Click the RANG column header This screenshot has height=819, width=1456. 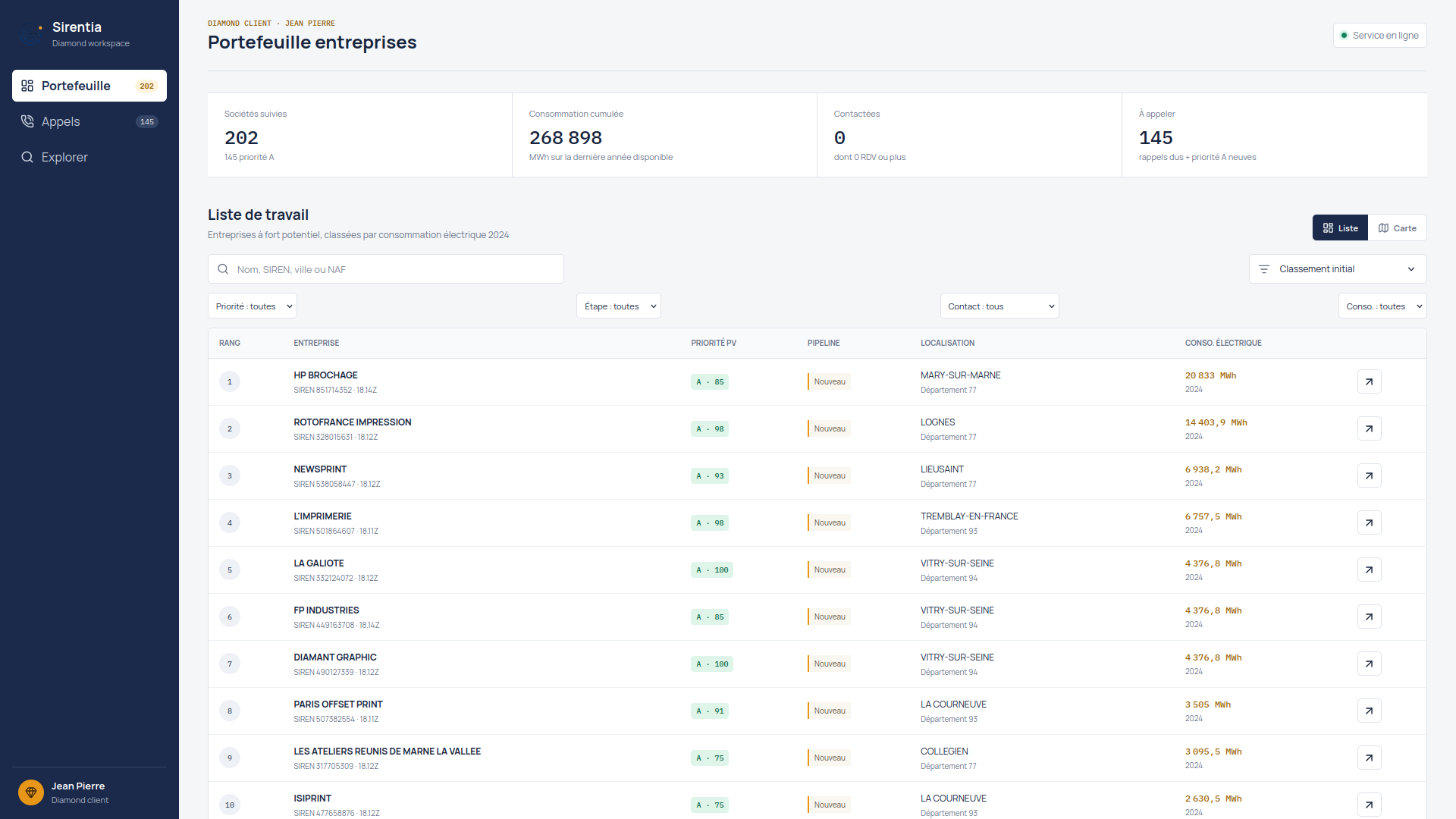[230, 343]
